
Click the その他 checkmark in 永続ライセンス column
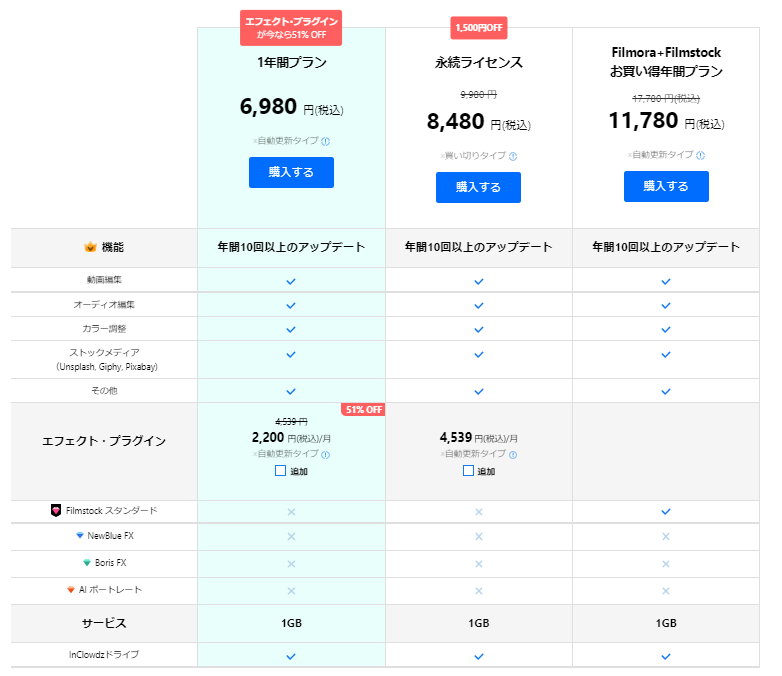pos(479,392)
